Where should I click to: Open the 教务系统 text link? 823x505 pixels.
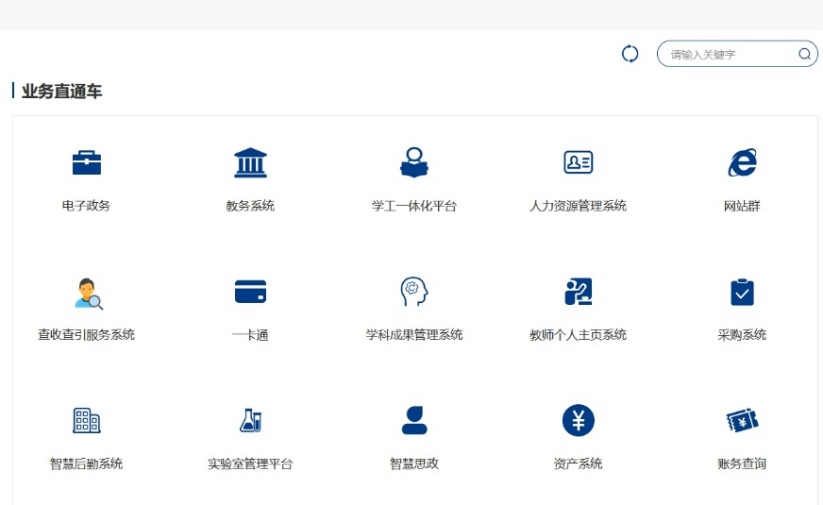pyautogui.click(x=250, y=206)
